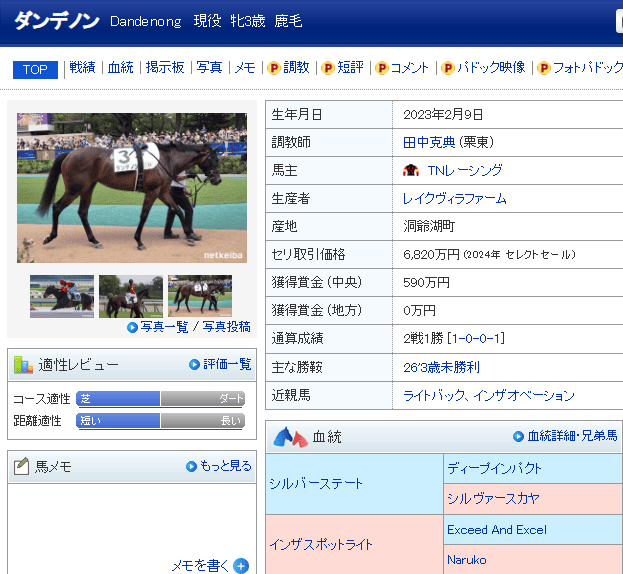Image resolution: width=623 pixels, height=574 pixels.
Task: Open breeder レイクヴィラファーム link
Action: click(x=455, y=198)
